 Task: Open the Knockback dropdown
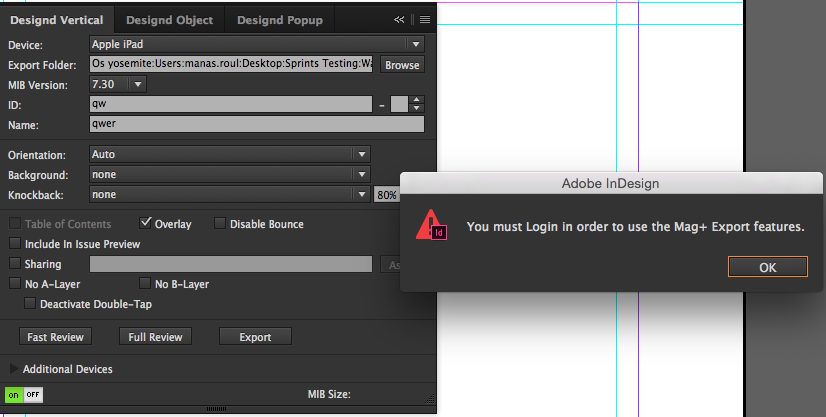(230, 194)
